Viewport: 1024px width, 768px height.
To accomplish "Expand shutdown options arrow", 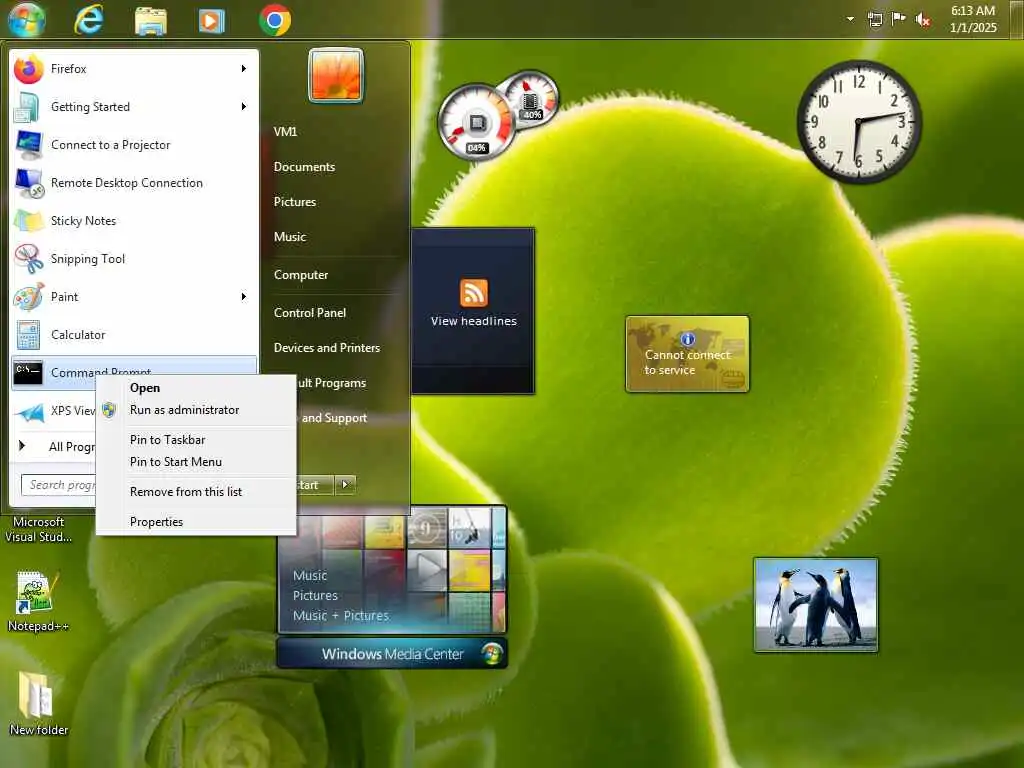I will pos(345,485).
